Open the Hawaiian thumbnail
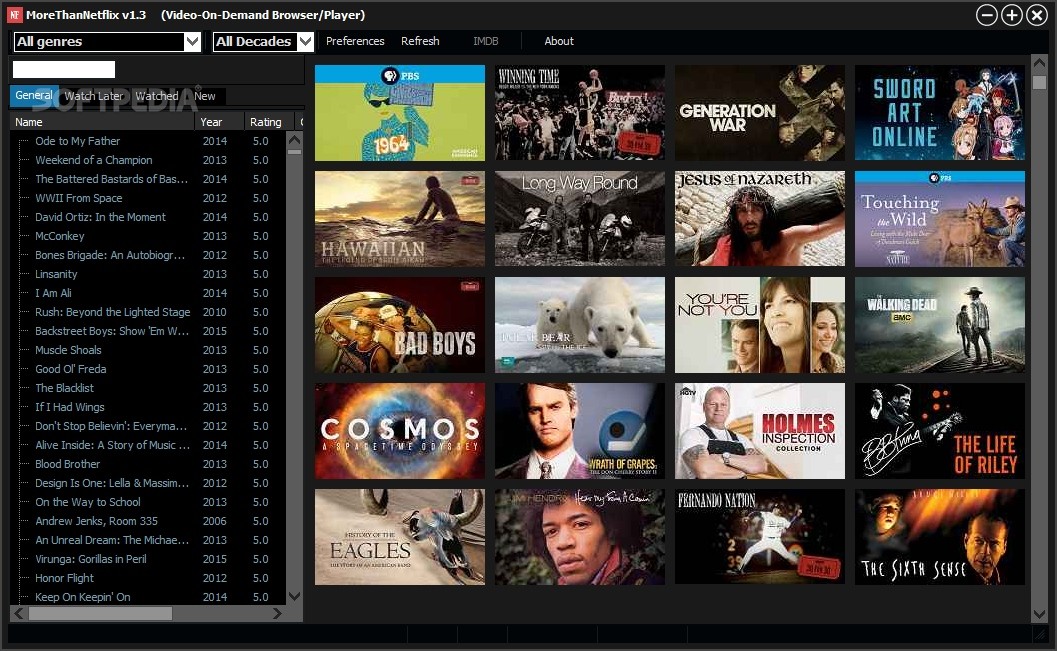 pos(400,218)
